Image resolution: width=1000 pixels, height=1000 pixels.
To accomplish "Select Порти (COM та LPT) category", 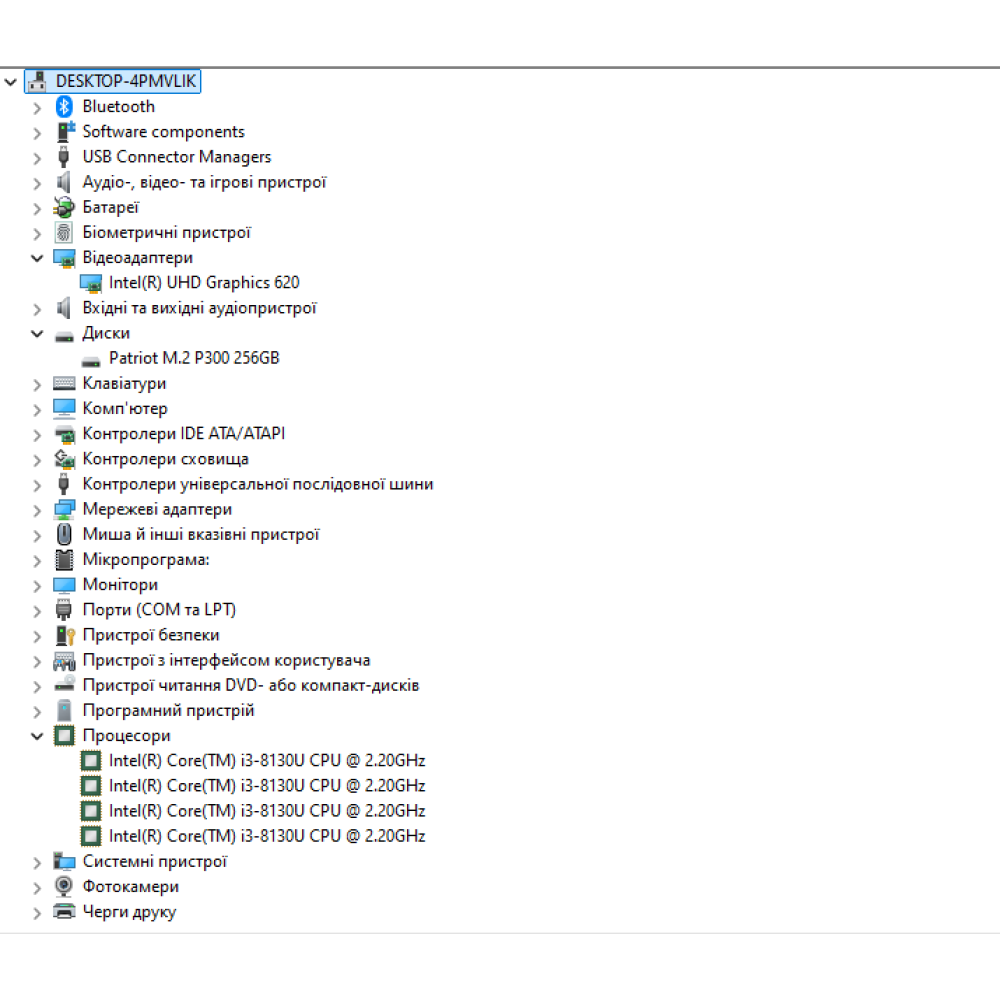I will (x=159, y=610).
